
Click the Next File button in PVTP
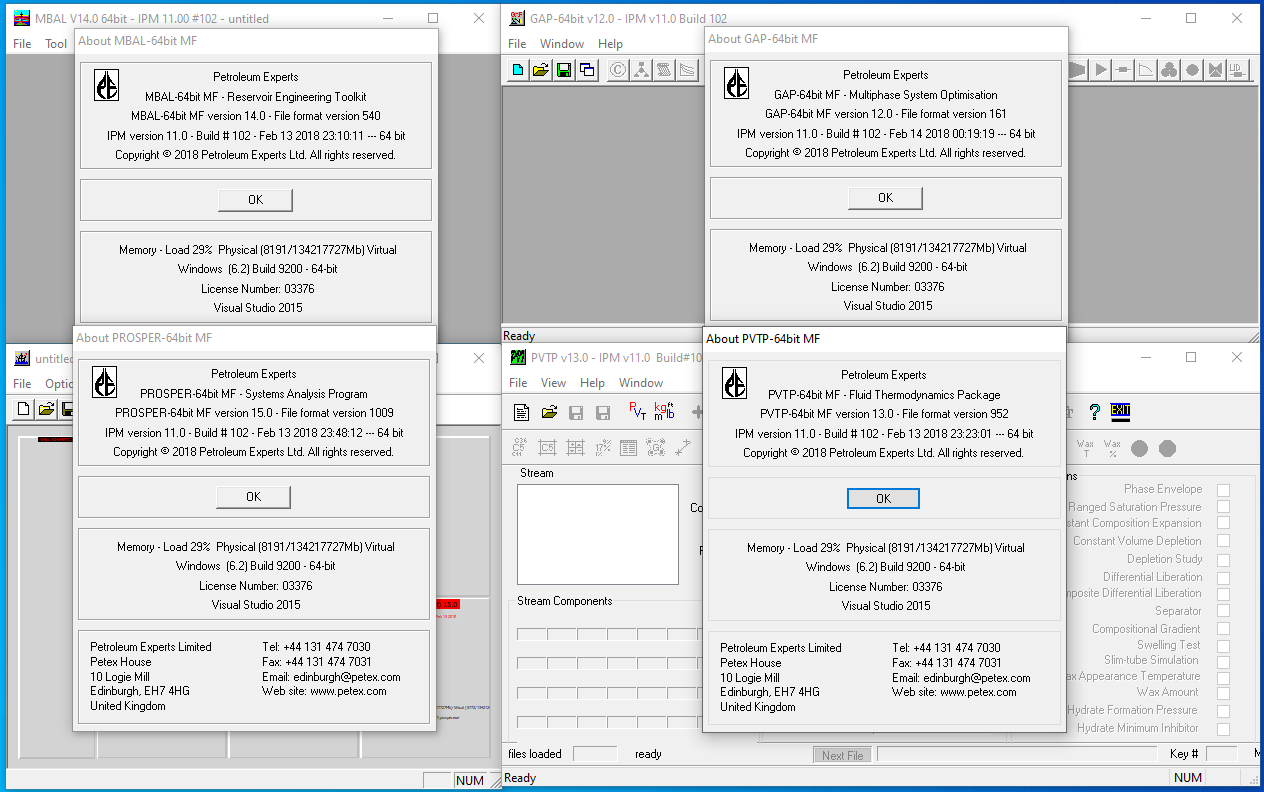[842, 756]
